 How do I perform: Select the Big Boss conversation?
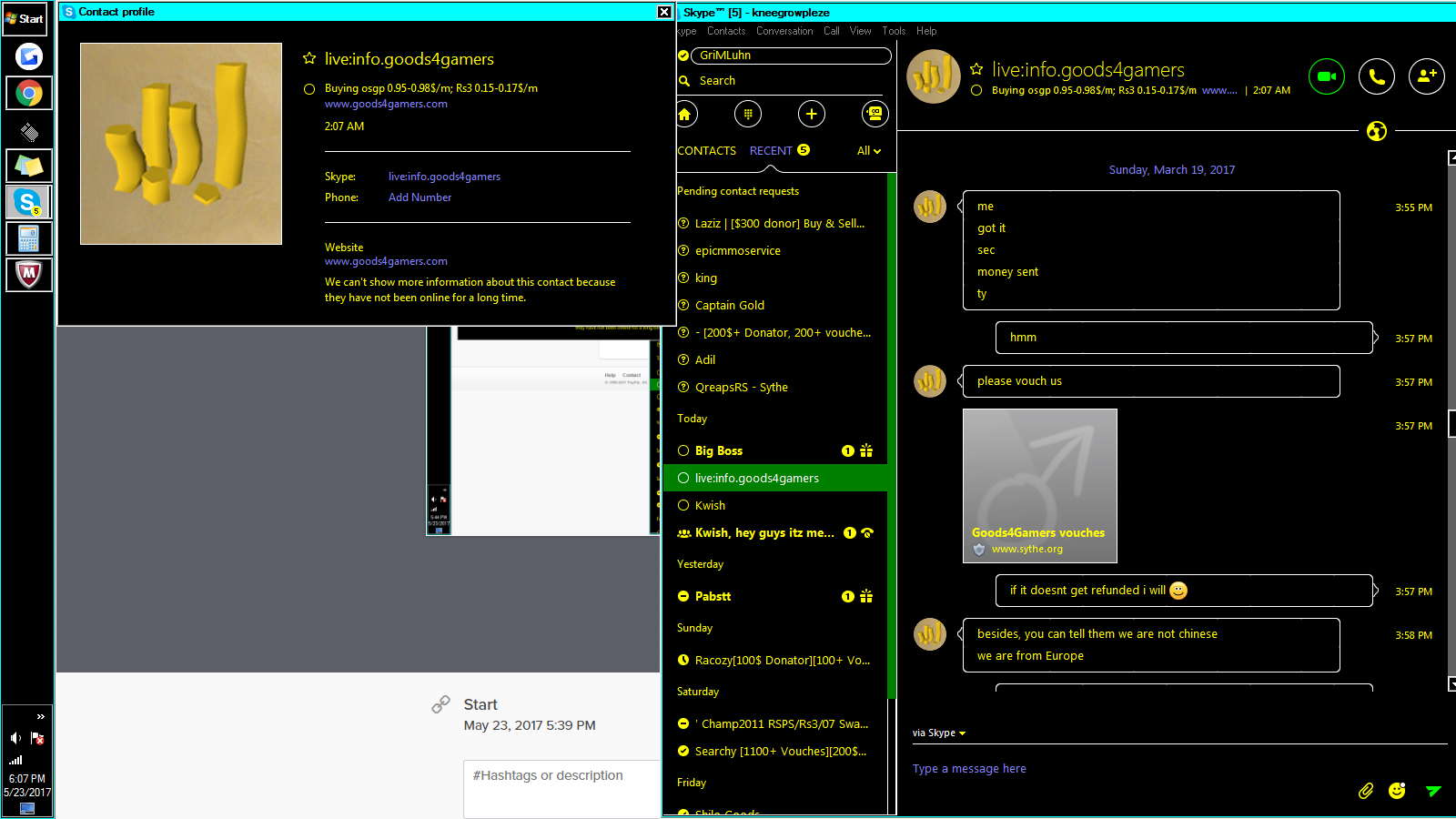click(x=775, y=450)
